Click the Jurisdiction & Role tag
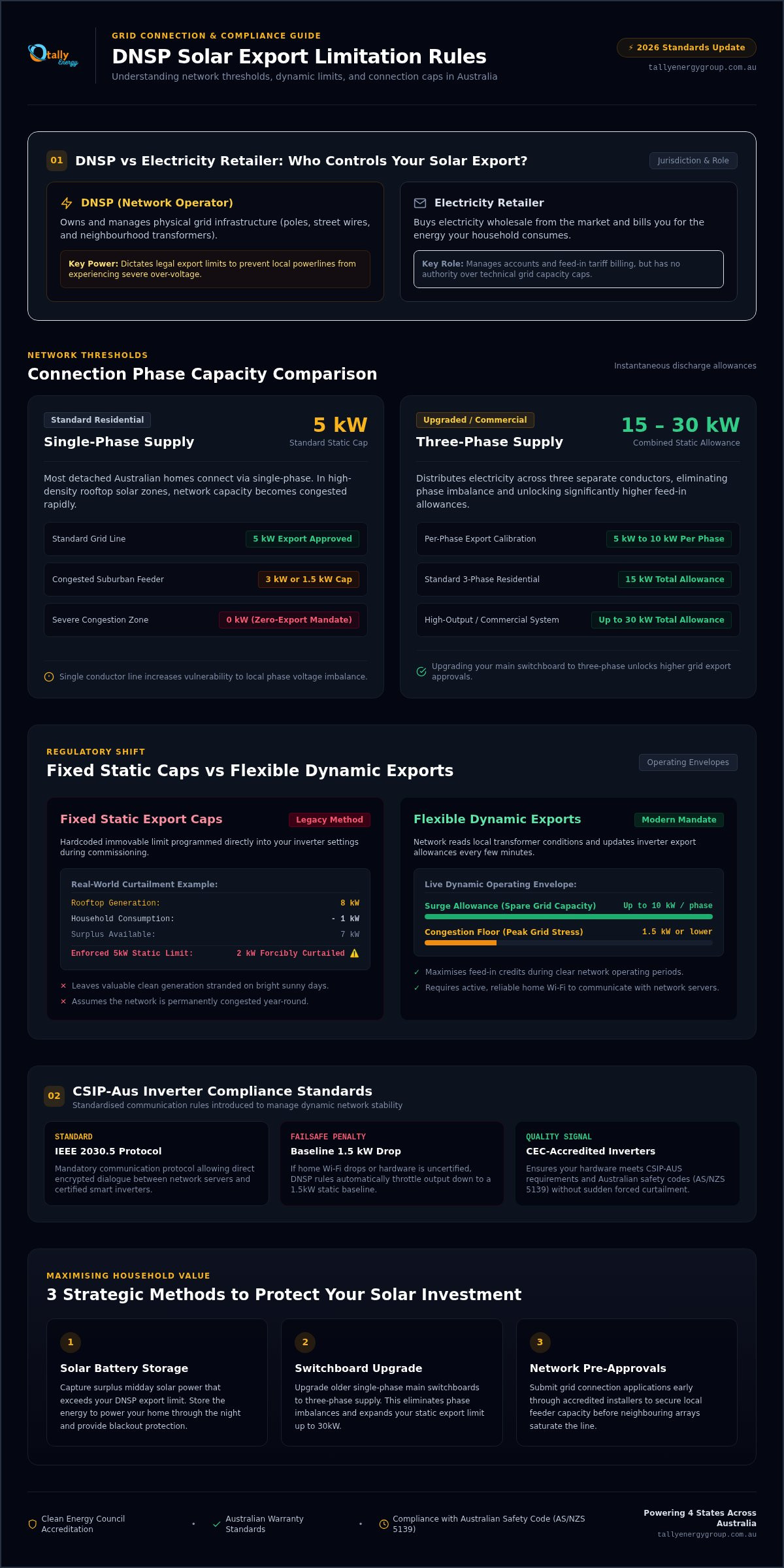The image size is (784, 1568). [x=693, y=161]
